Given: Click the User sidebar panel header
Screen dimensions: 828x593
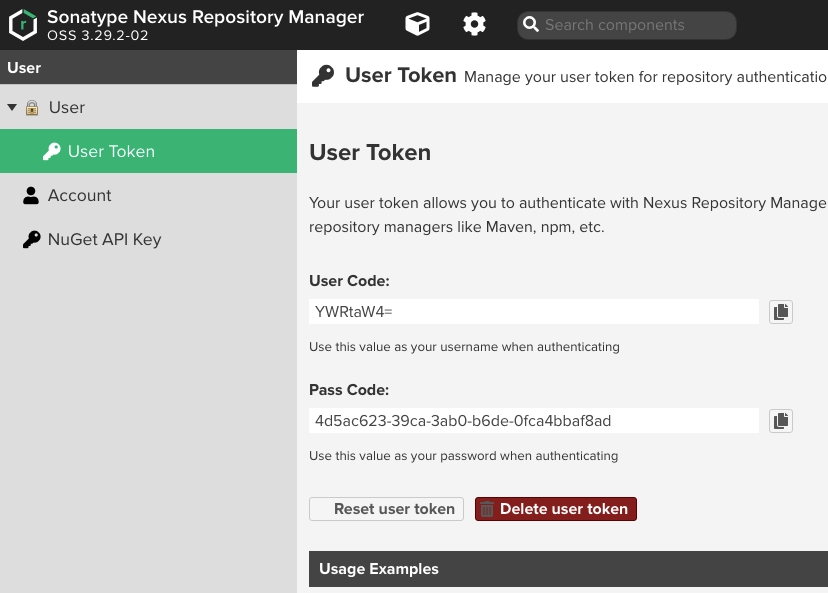Looking at the screenshot, I should tap(148, 68).
